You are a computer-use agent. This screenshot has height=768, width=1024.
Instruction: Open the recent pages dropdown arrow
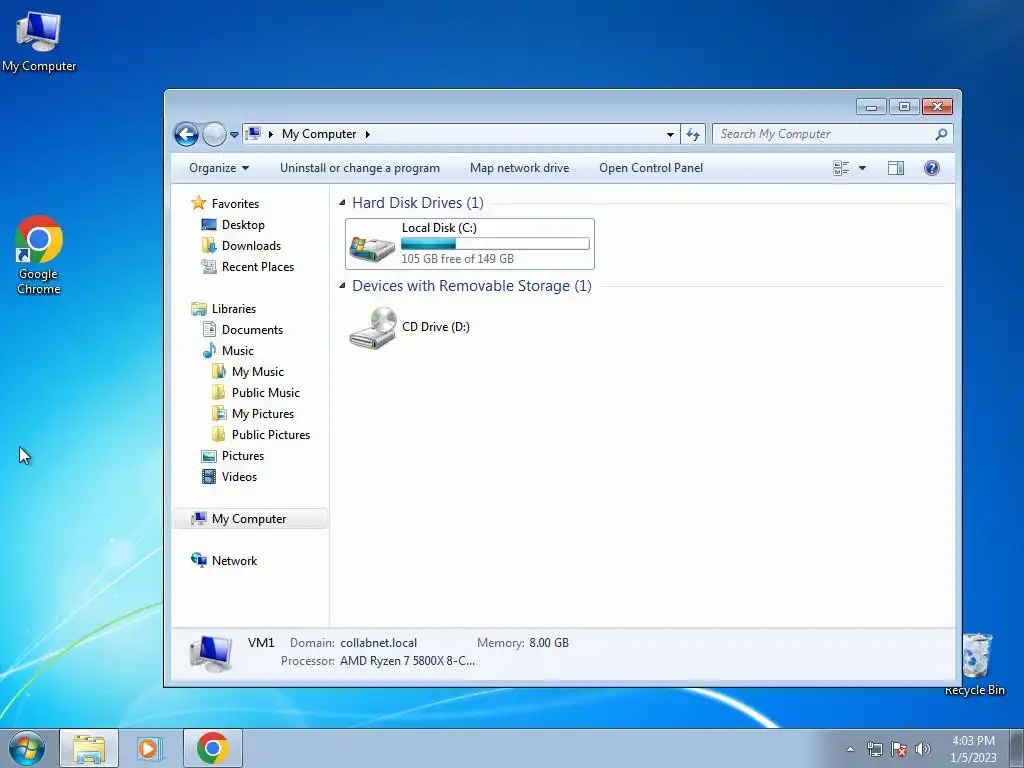(x=234, y=135)
